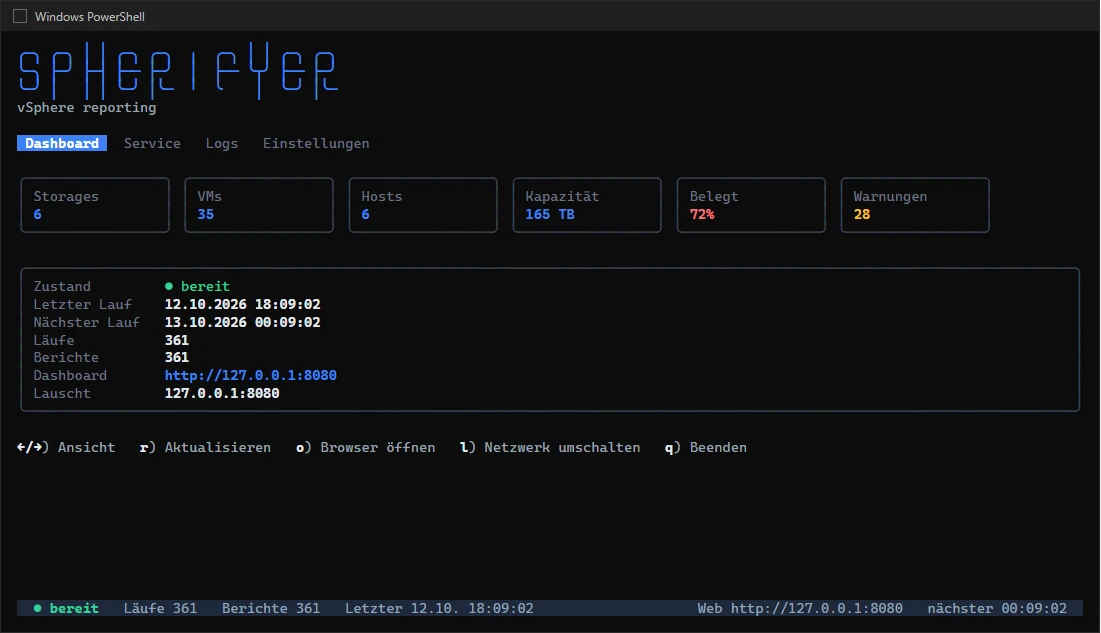The image size is (1101, 633).
Task: Click the Hosts card
Action: coord(423,205)
